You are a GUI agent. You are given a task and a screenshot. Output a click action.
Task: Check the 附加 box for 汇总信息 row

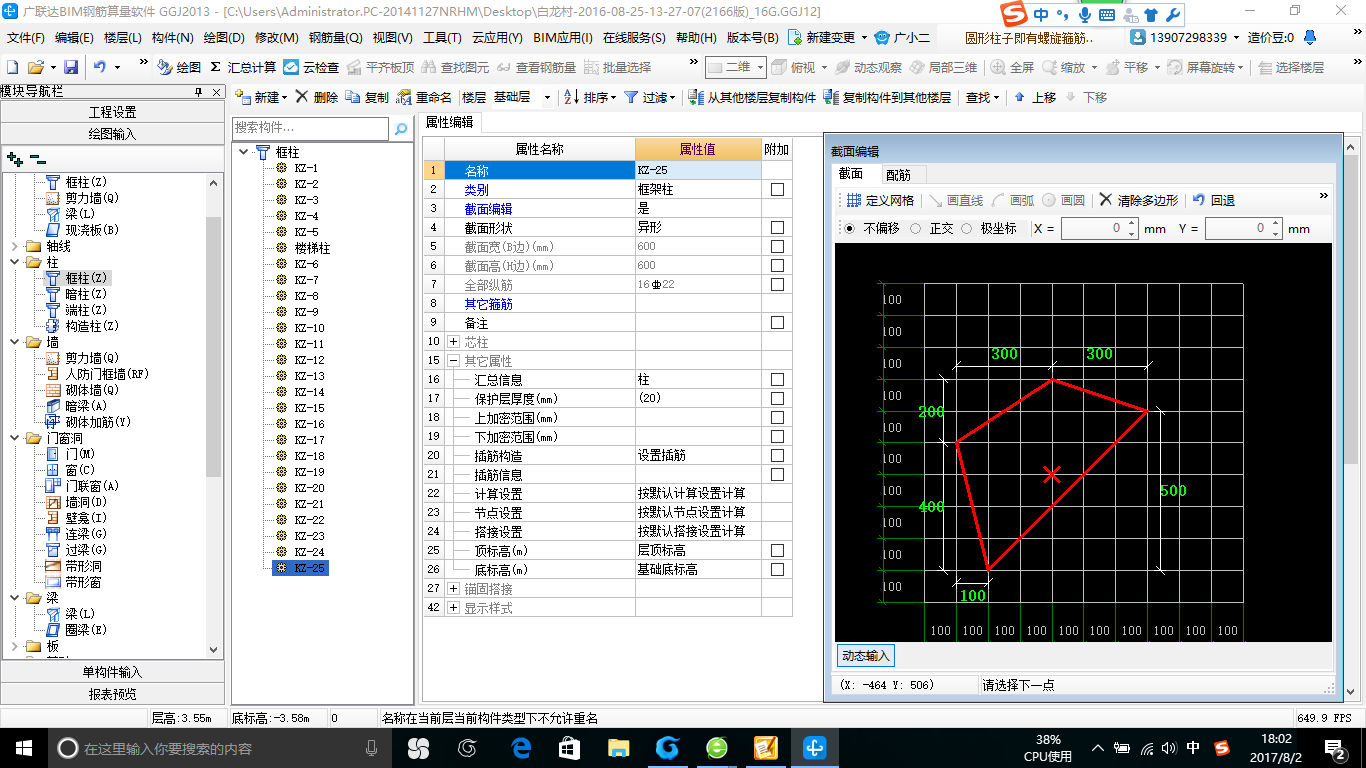pyautogui.click(x=777, y=379)
